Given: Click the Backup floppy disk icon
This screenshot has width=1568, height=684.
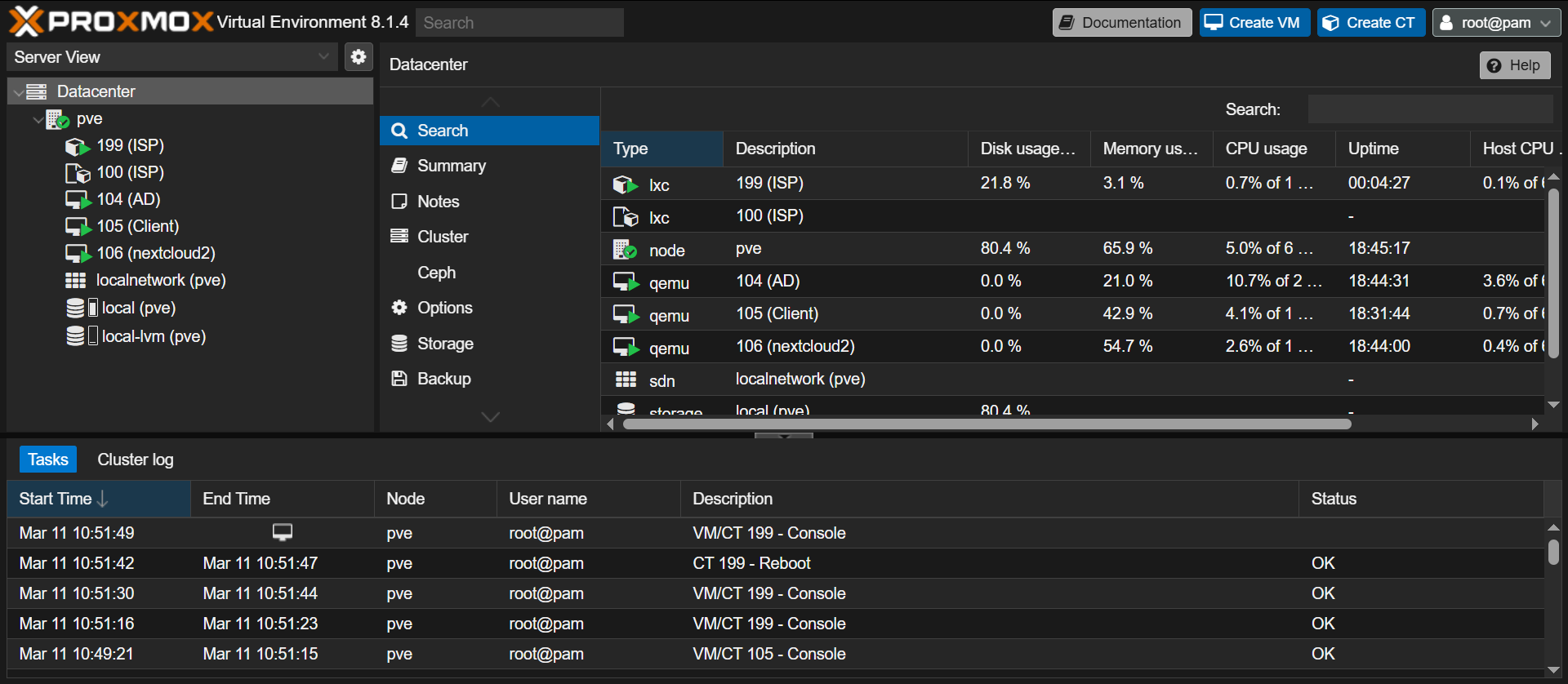Looking at the screenshot, I should click(399, 379).
